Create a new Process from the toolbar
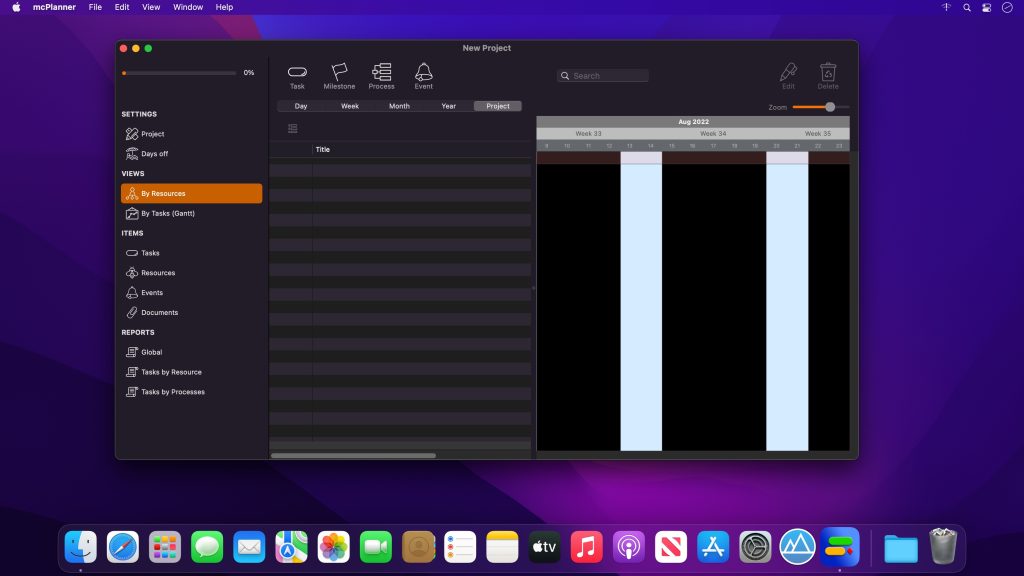 coord(381,75)
